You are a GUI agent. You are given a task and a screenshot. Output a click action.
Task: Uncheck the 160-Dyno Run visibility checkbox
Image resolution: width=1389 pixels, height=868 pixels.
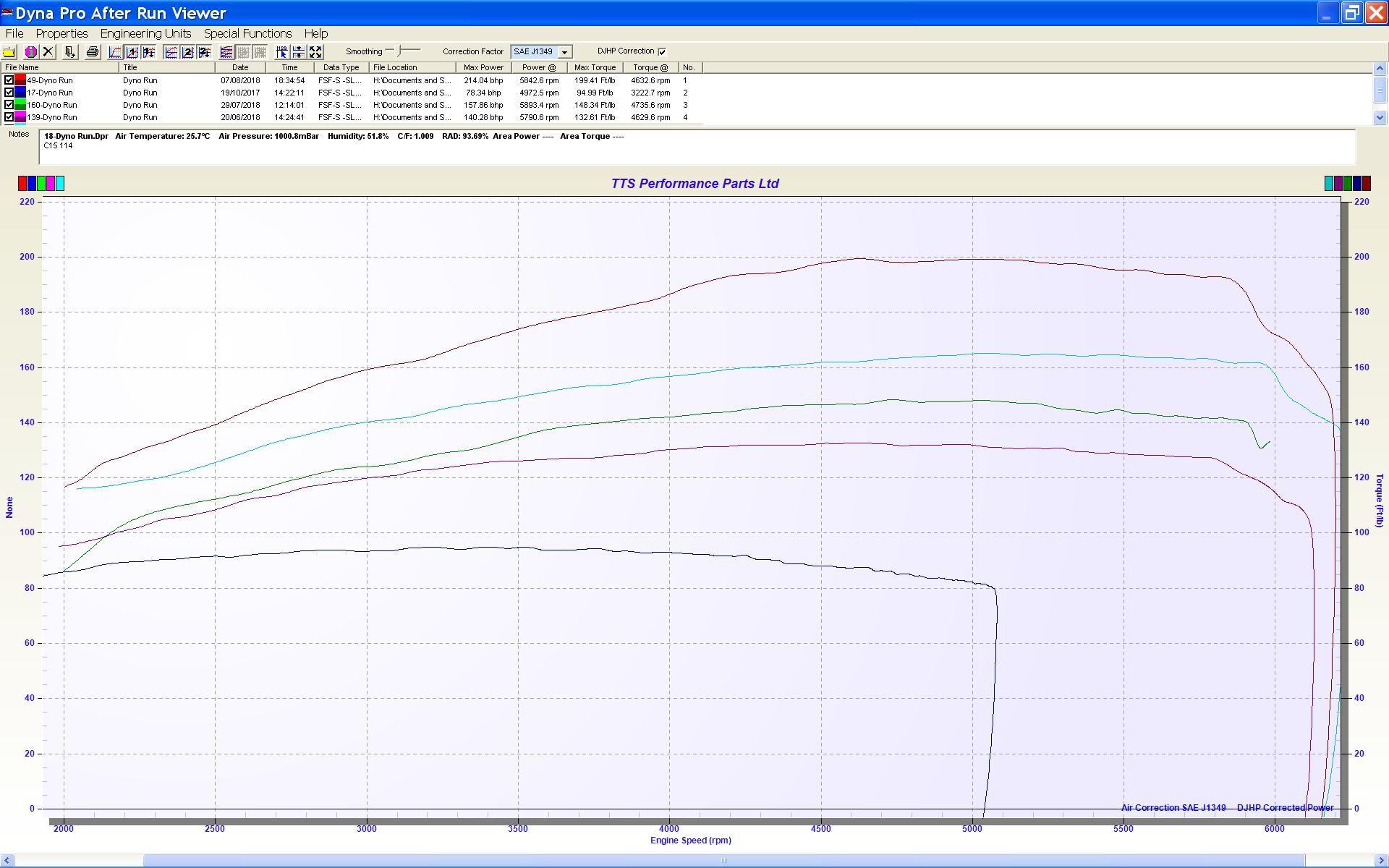[9, 105]
